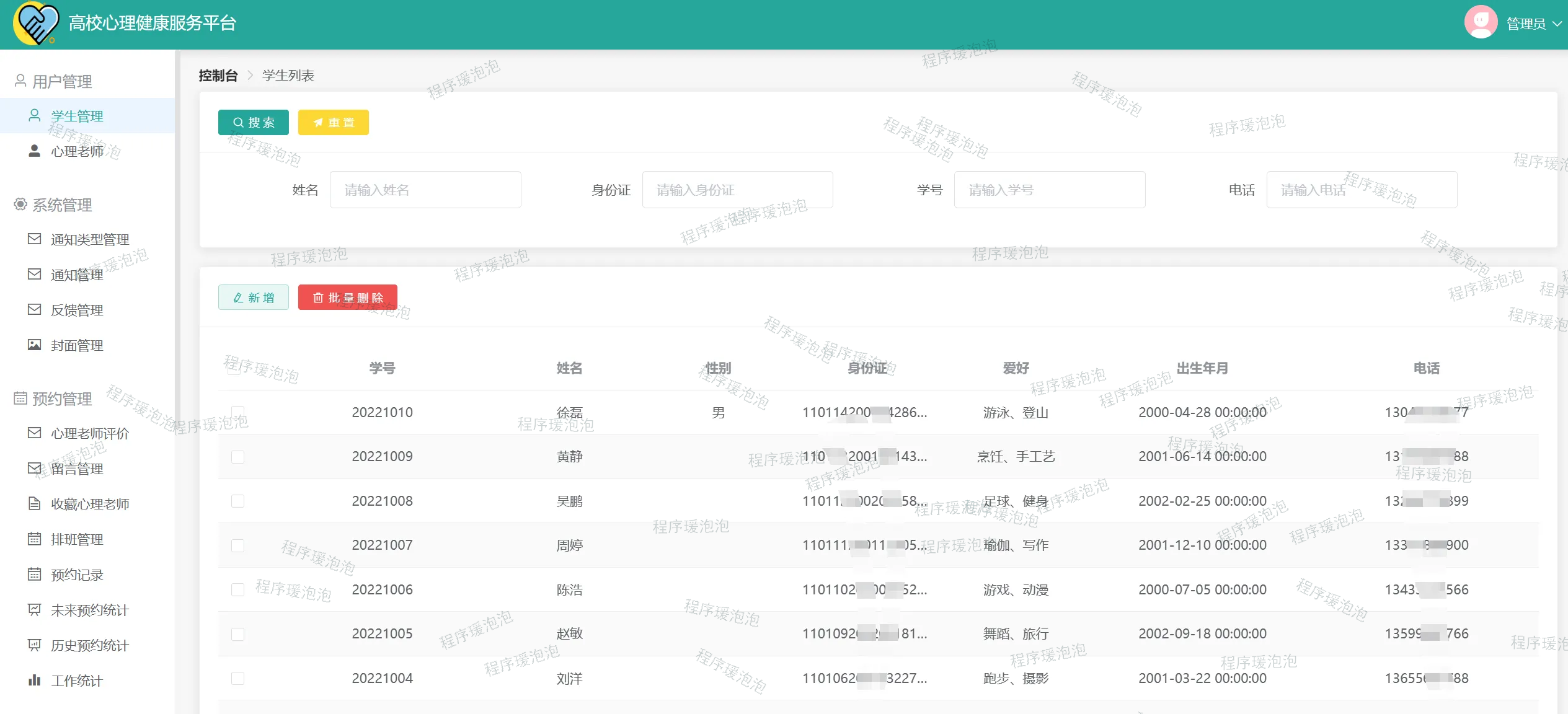The width and height of the screenshot is (1568, 714).
Task: Check the box for student 黄静
Action: pyautogui.click(x=237, y=457)
